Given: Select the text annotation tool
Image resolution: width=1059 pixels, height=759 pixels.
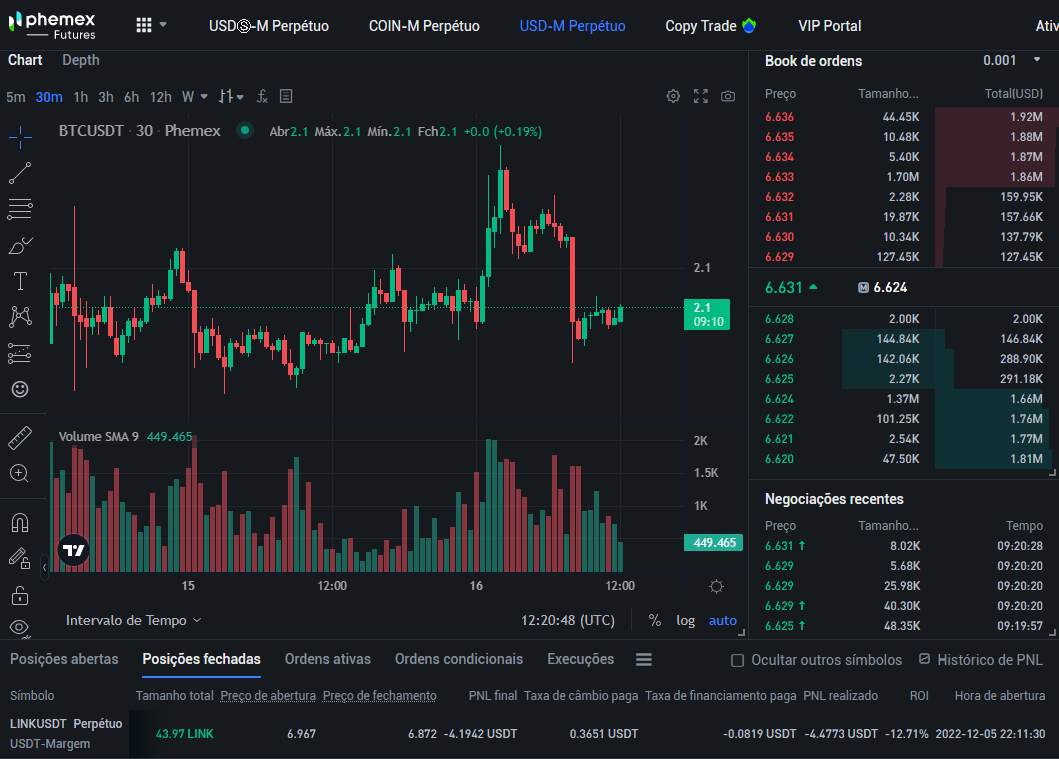Looking at the screenshot, I should 20,281.
